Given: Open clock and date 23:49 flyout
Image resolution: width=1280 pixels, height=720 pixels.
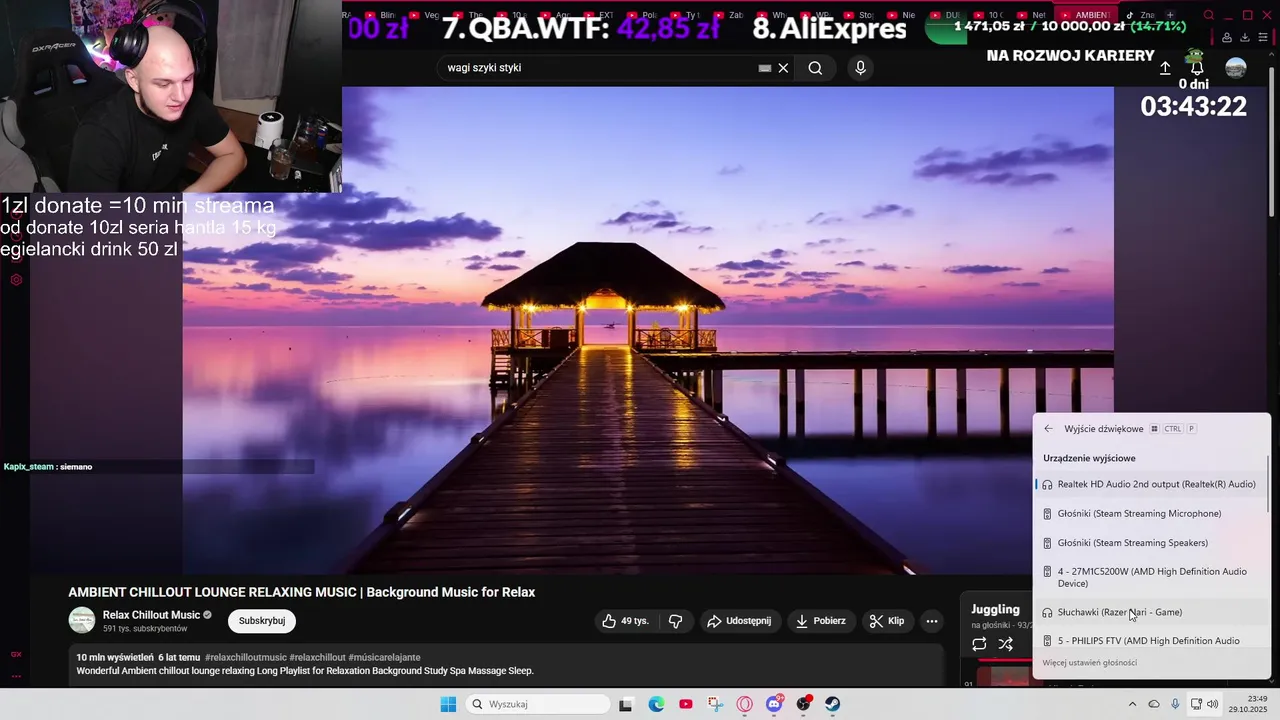Looking at the screenshot, I should click(1248, 704).
